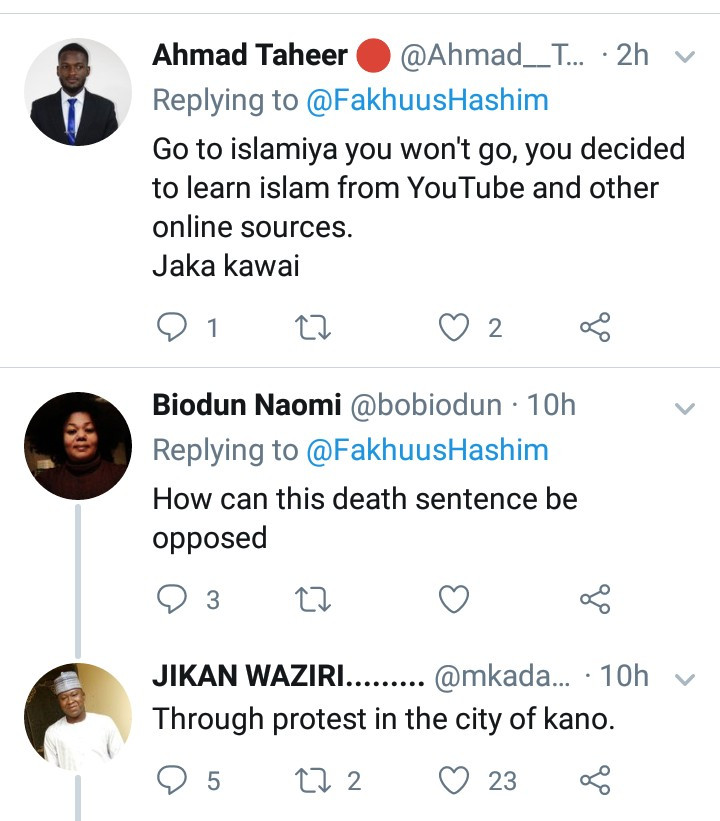Like the tweet about protest in Kano
The image size is (720, 821).
(455, 780)
